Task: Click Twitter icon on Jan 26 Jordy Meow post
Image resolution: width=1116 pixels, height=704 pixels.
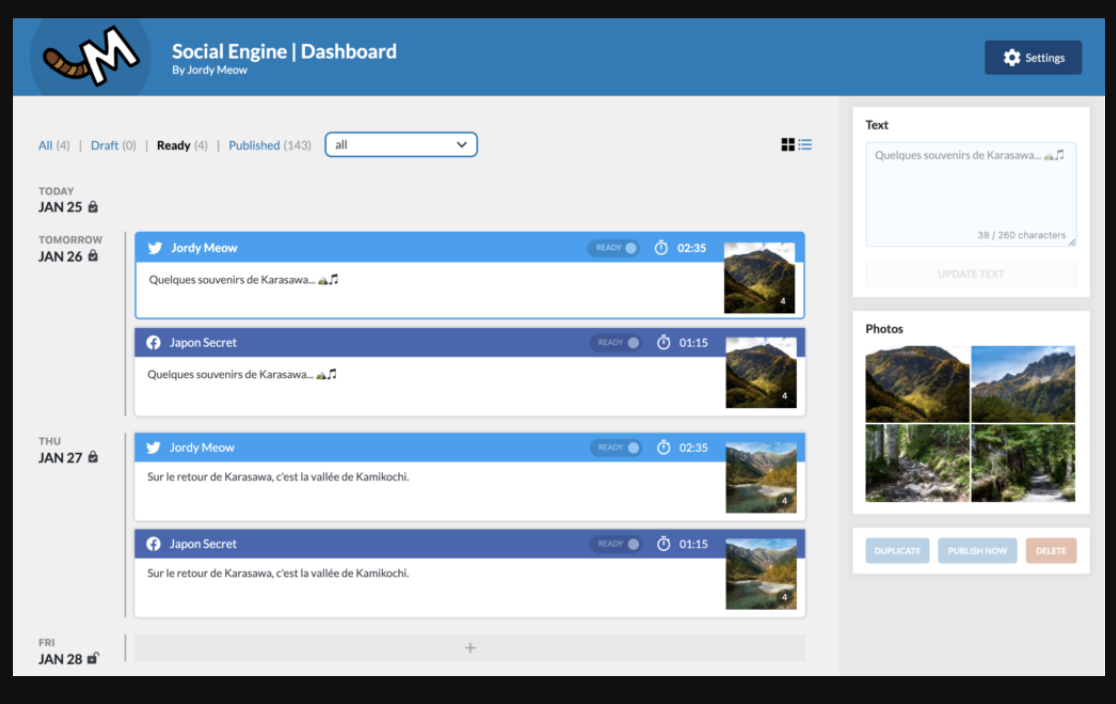Action: [x=154, y=248]
